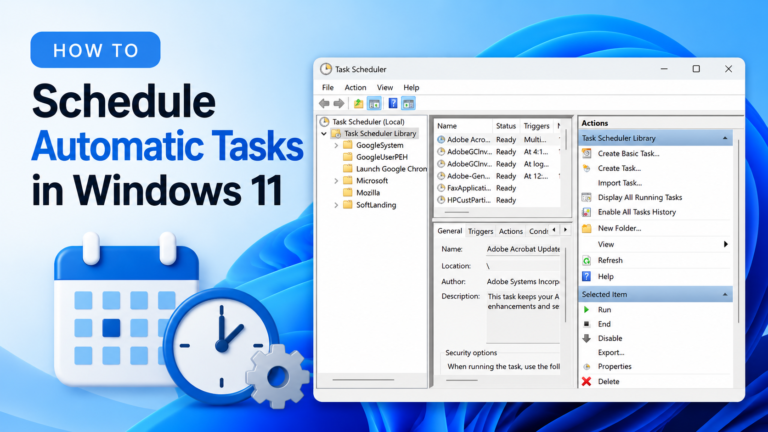Viewport: 768px width, 432px height.
Task: Click the red Delete X icon
Action: coord(587,381)
